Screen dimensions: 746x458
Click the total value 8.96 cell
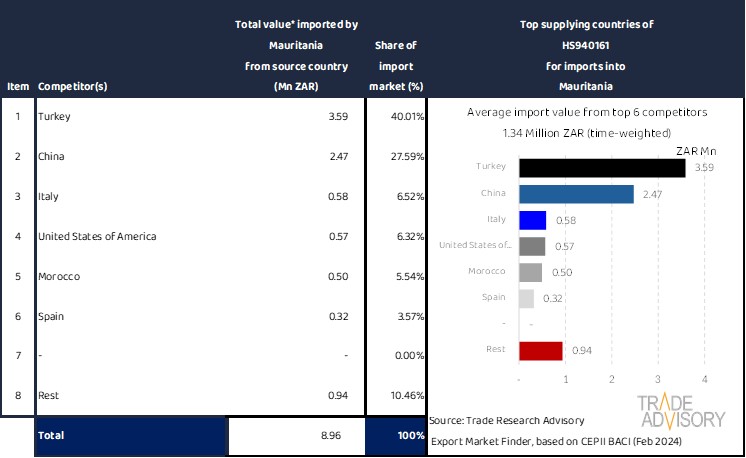click(296, 436)
